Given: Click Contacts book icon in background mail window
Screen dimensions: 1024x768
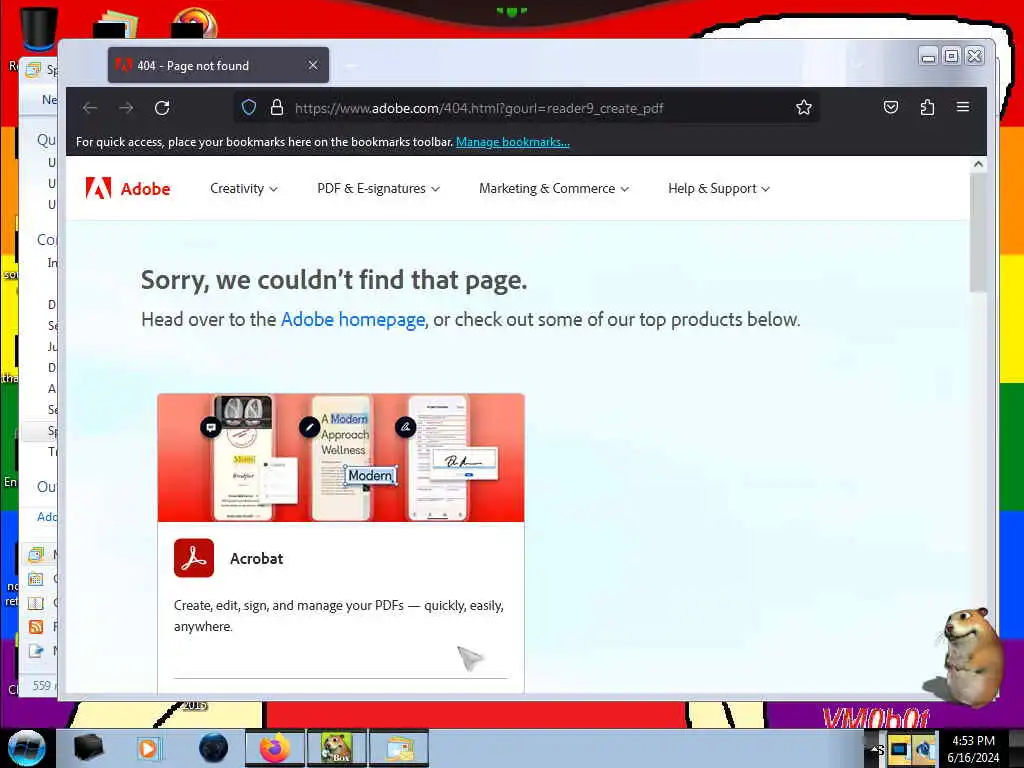Looking at the screenshot, I should coord(36,603).
